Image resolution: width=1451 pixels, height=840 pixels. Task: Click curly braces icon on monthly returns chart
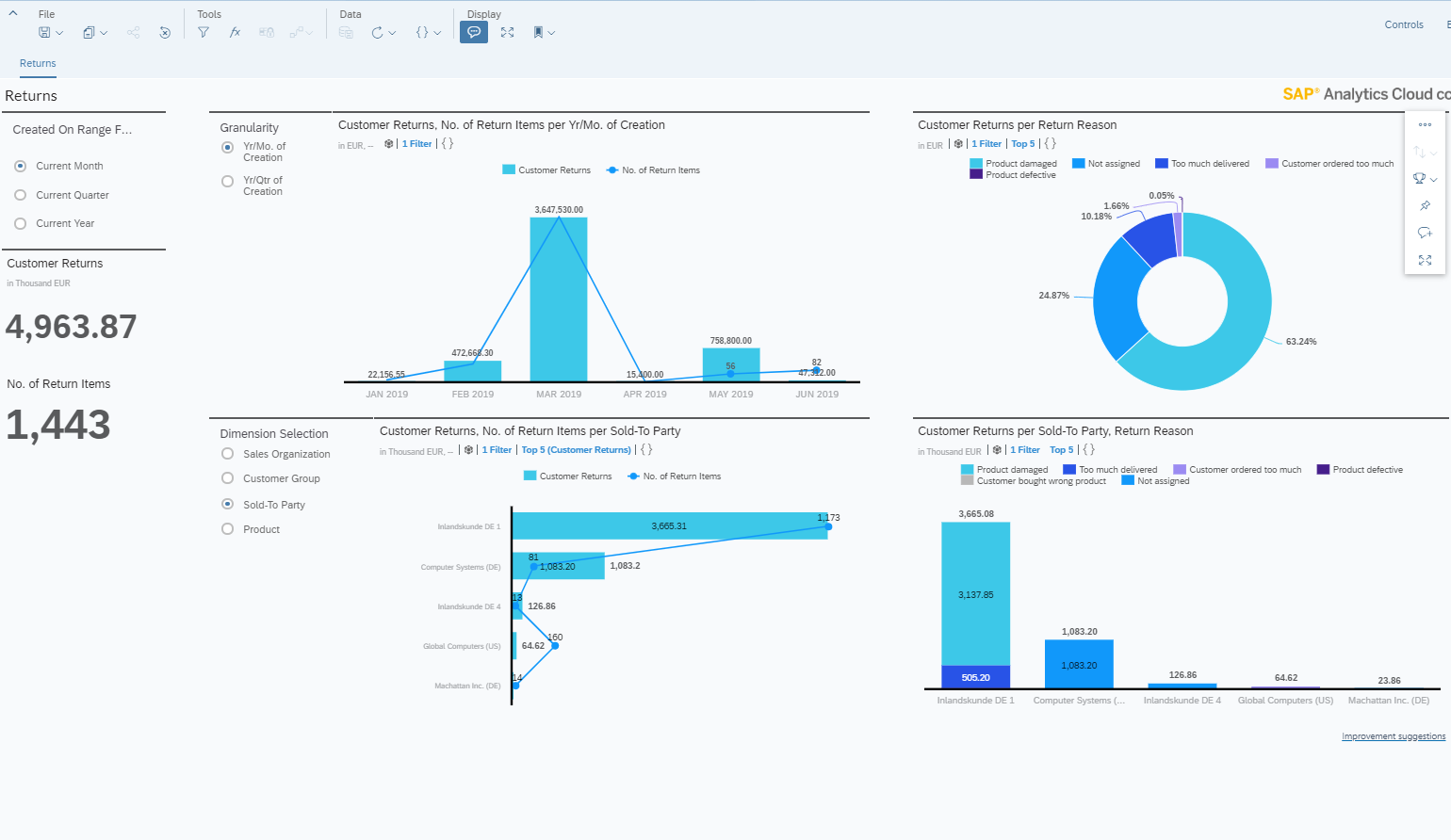(448, 144)
